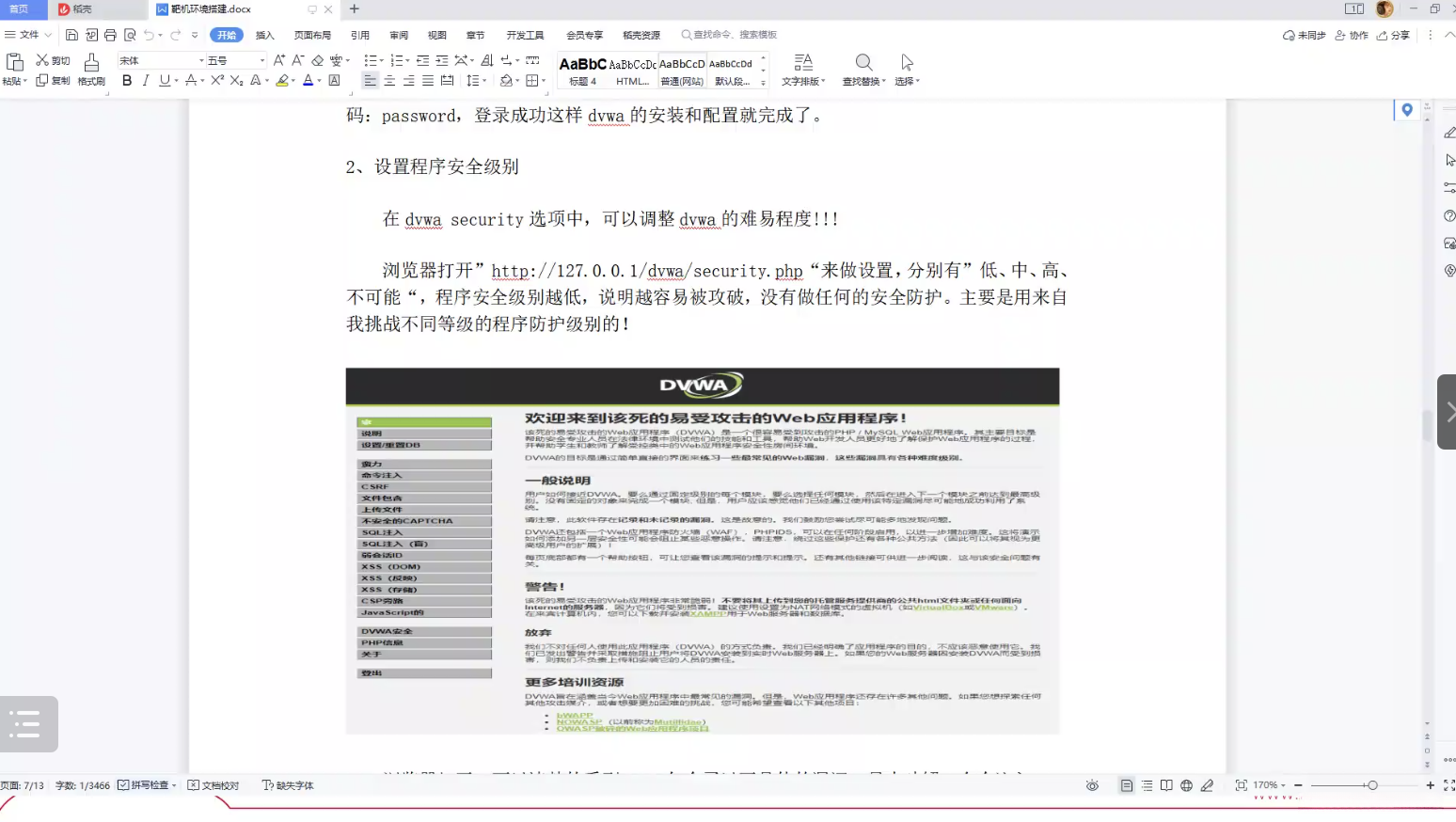Decrease paragraph indent
This screenshot has height=822, width=1456.
click(x=422, y=60)
